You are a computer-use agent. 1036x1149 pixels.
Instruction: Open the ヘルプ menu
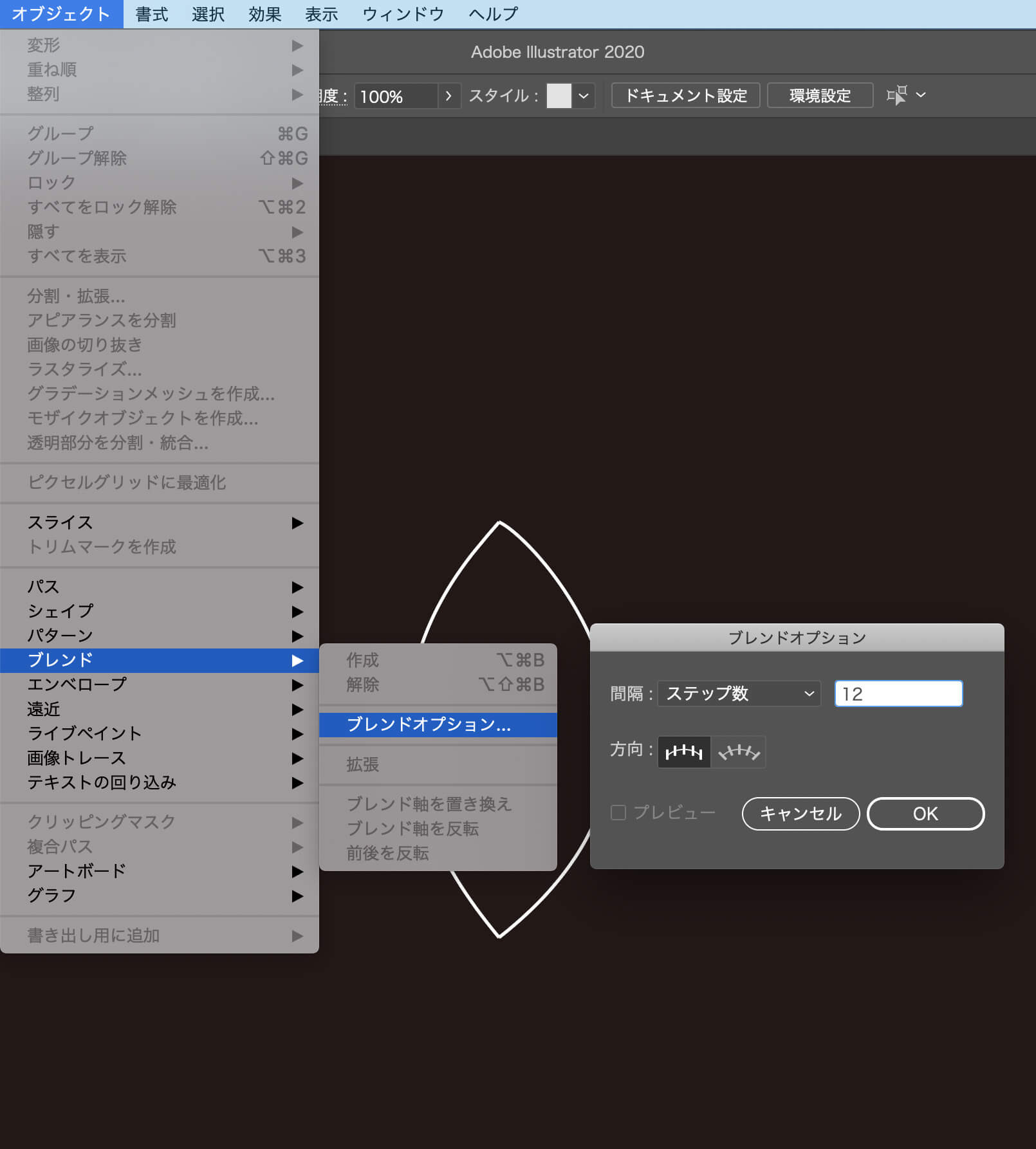tap(491, 14)
